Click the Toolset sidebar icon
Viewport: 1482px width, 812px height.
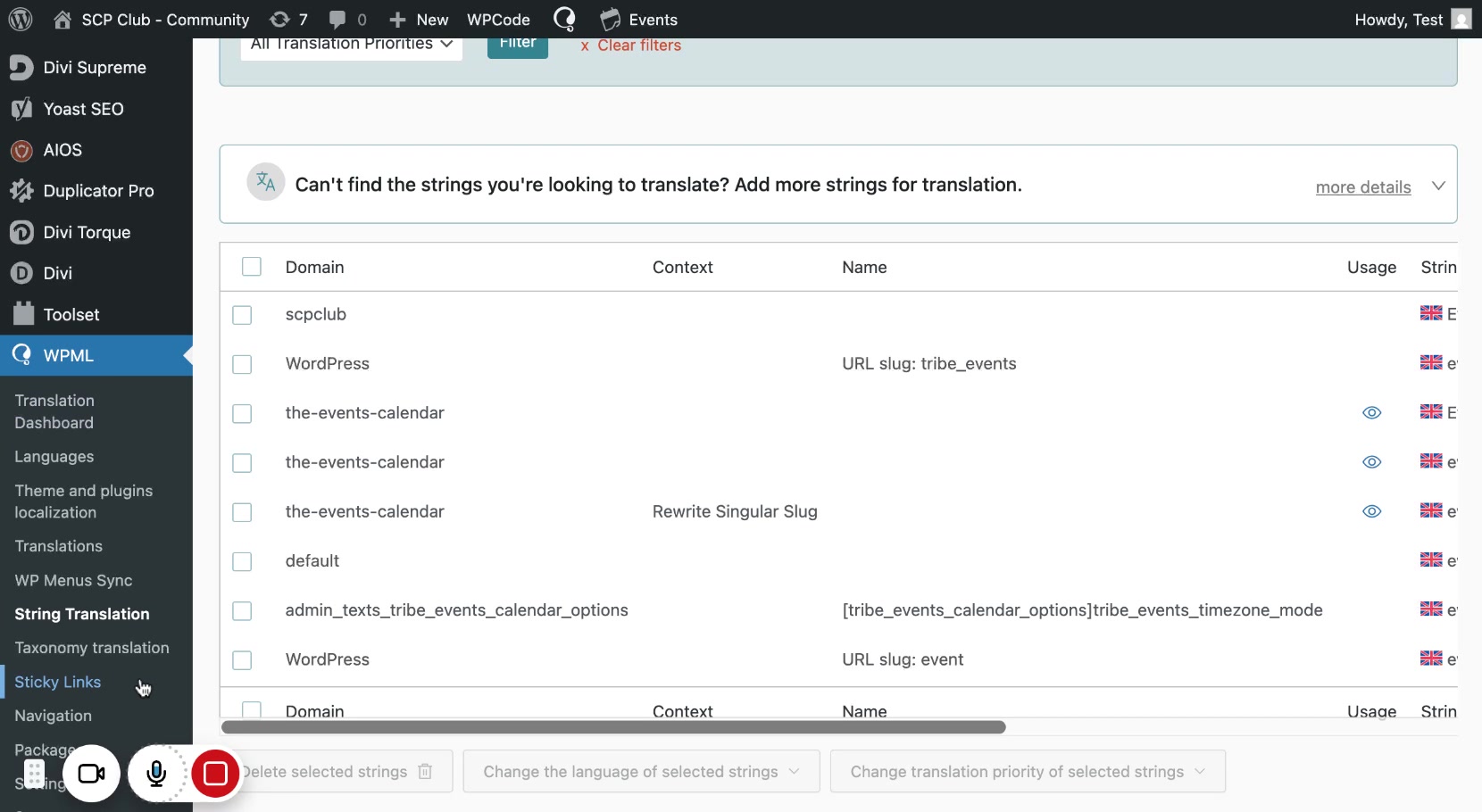pyautogui.click(x=23, y=314)
